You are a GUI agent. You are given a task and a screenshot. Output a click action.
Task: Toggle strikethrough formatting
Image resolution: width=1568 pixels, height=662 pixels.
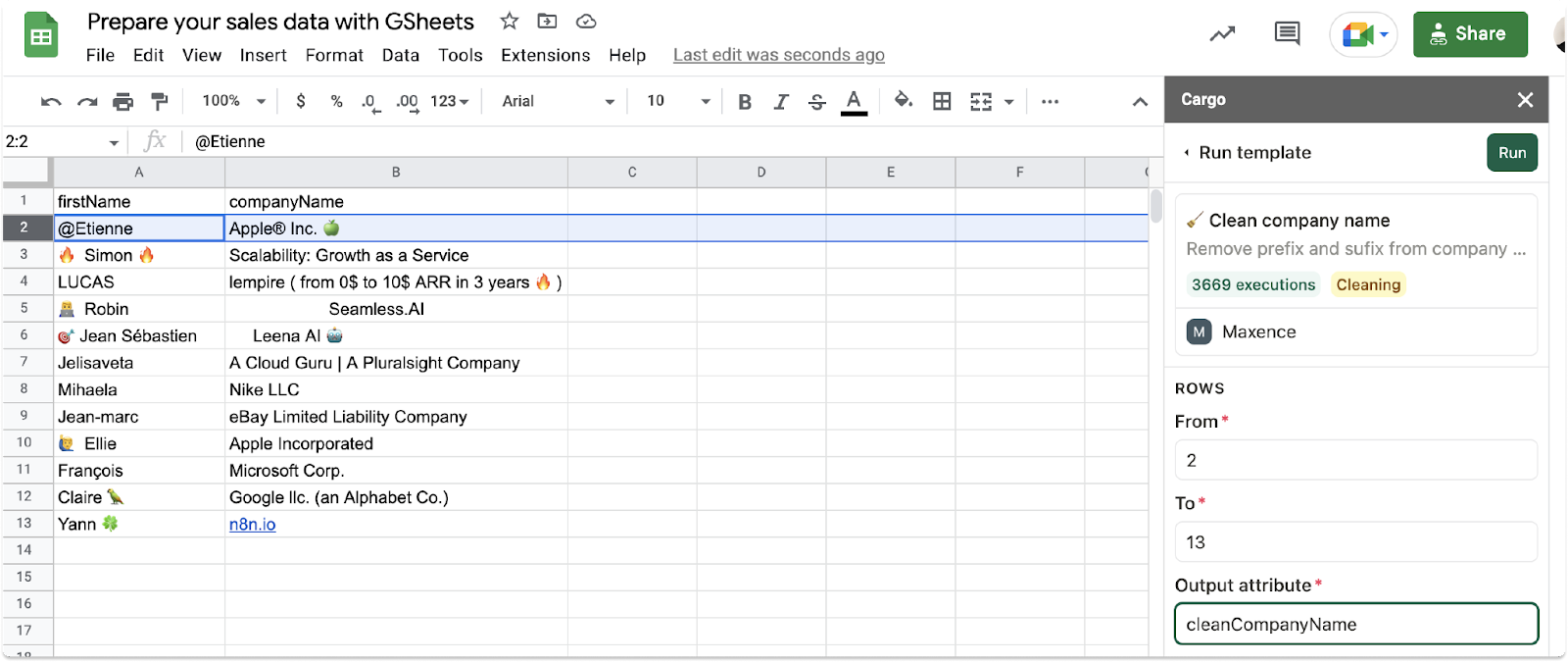tap(817, 102)
